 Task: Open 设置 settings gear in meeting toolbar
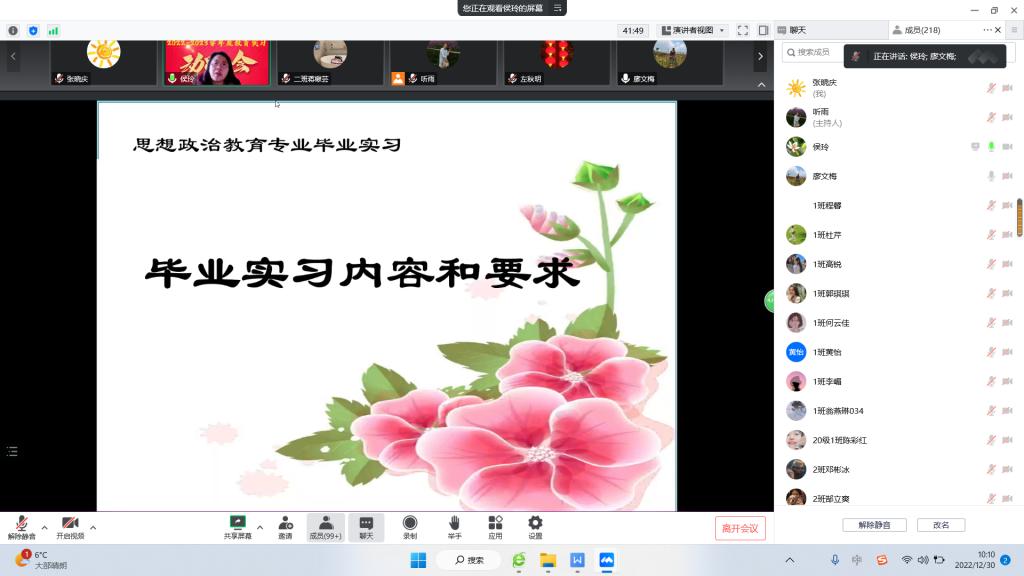tap(535, 523)
